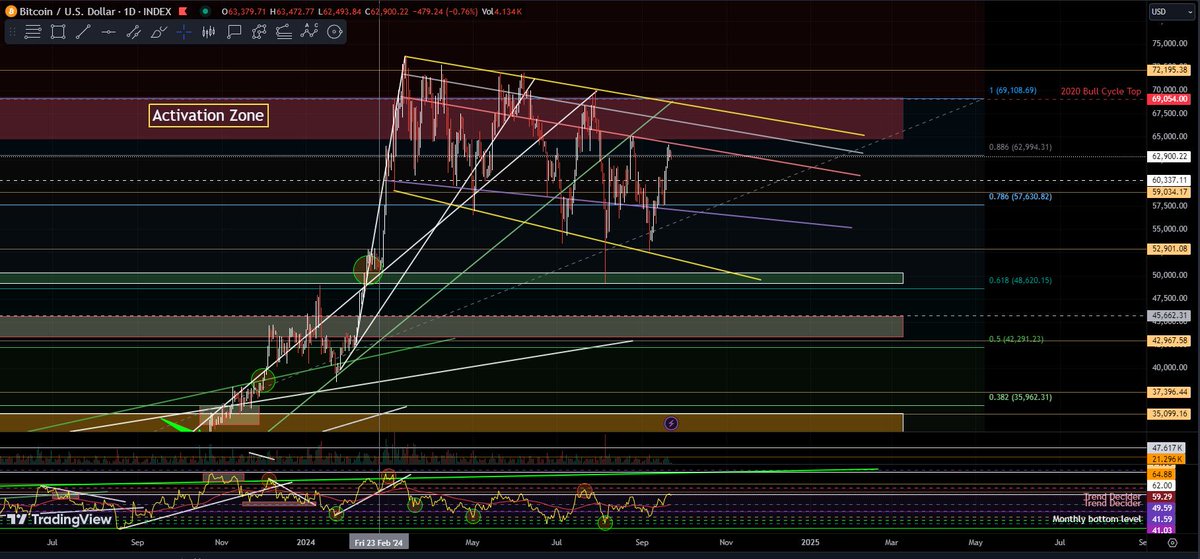Select the Fib channel lines tool
1200x559 pixels.
click(x=284, y=32)
